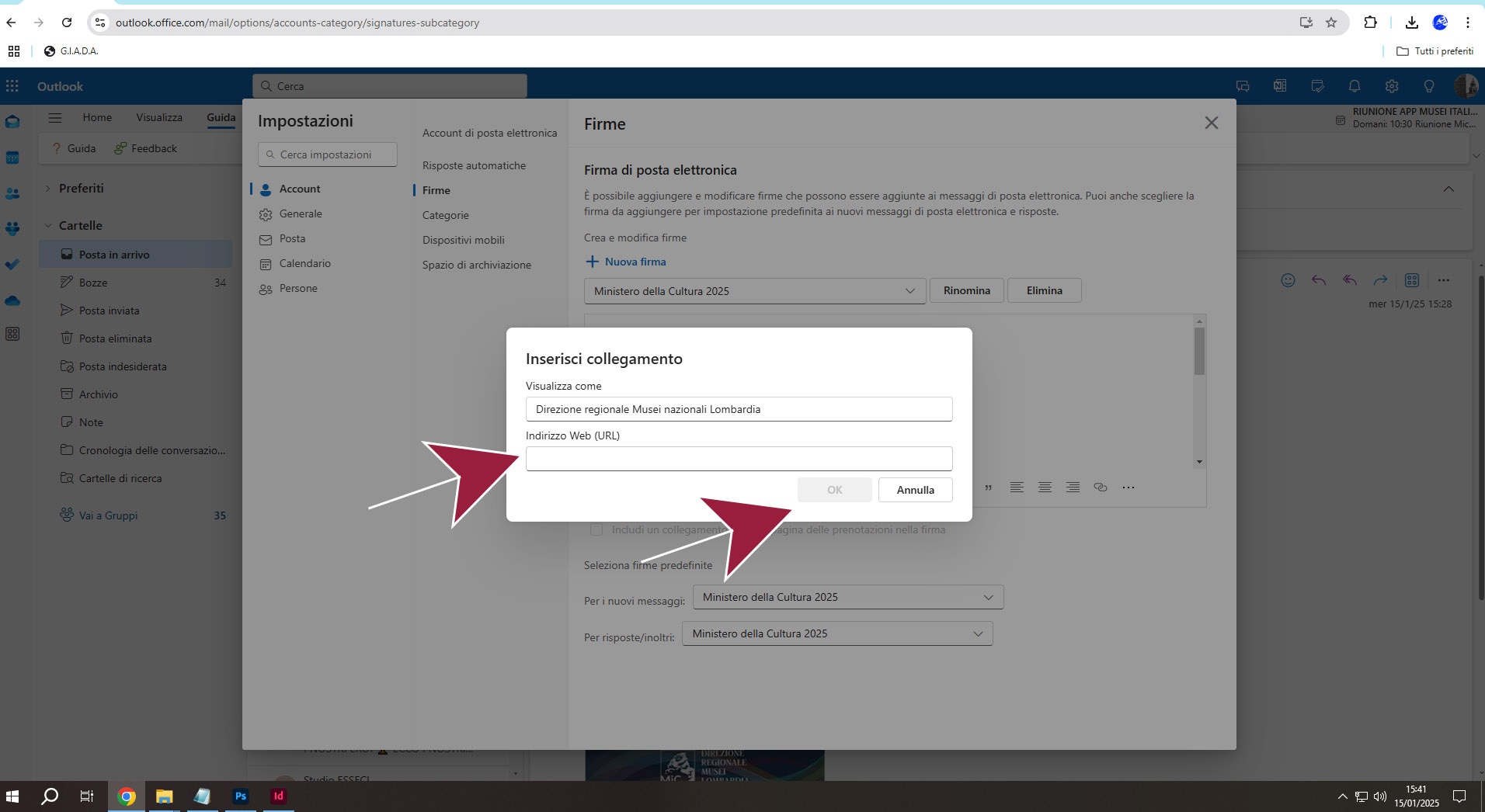Collapse the message header with the up chevron

click(x=1448, y=189)
